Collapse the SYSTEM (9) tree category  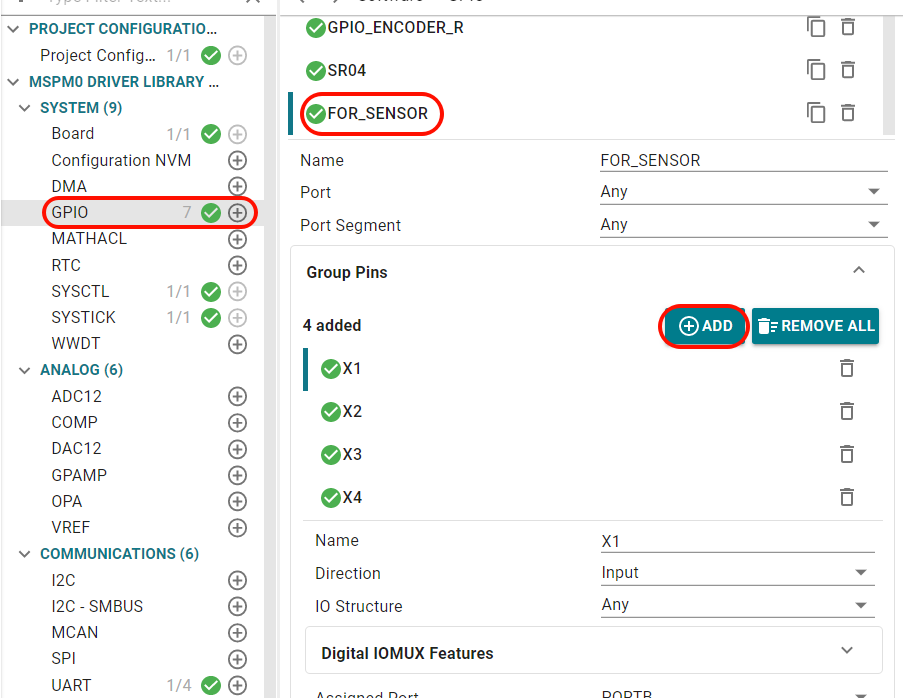click(24, 108)
